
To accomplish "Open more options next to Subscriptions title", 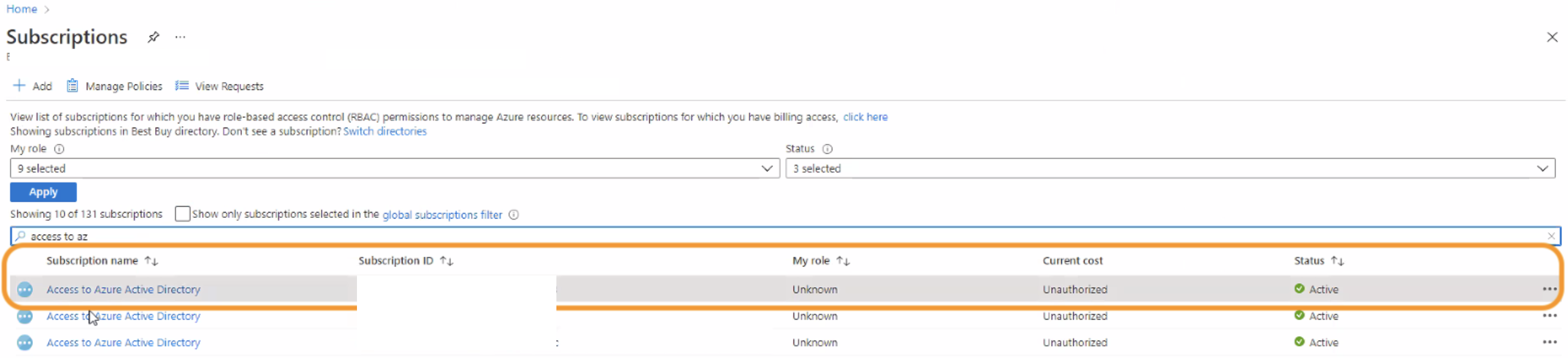I will pos(180,37).
